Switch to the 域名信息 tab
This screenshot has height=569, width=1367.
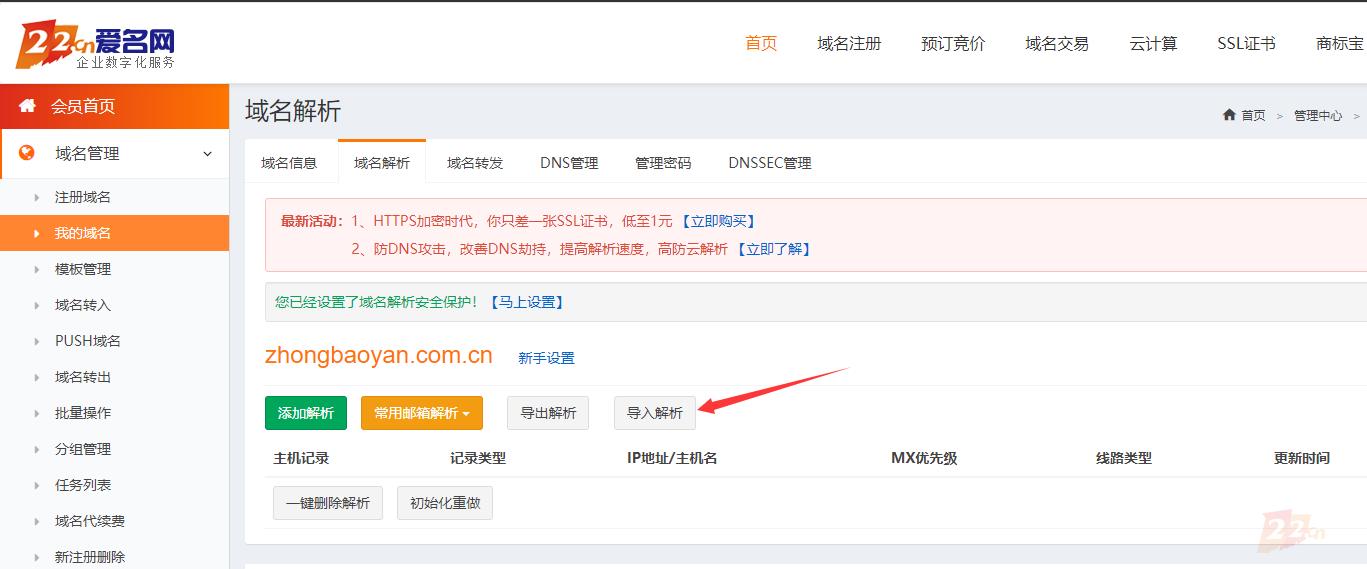289,163
